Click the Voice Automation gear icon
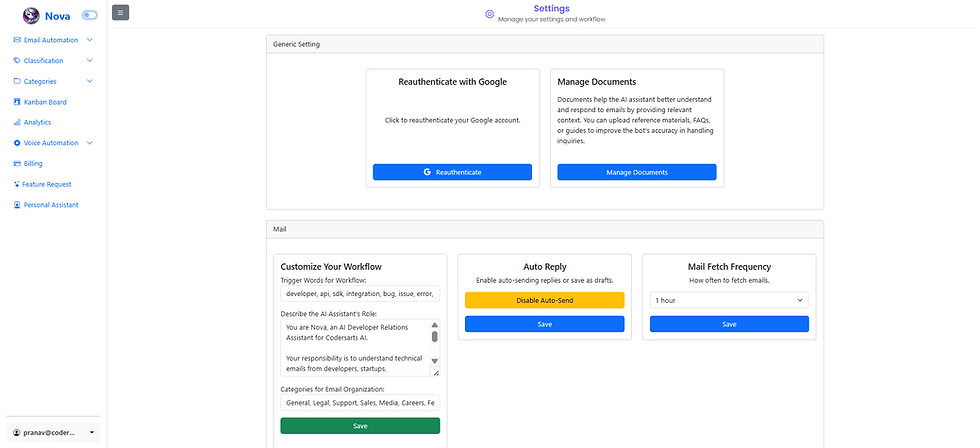This screenshot has width=980, height=448. coord(17,143)
